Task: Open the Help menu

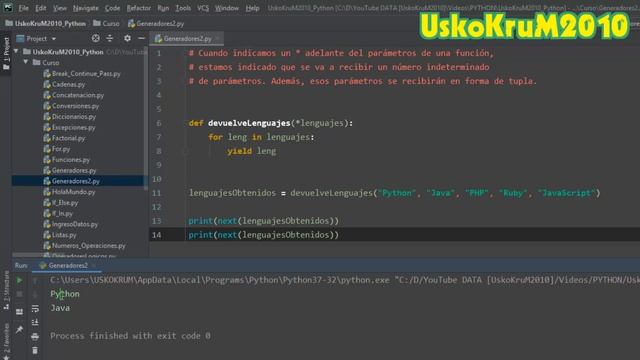Action: pos(252,8)
